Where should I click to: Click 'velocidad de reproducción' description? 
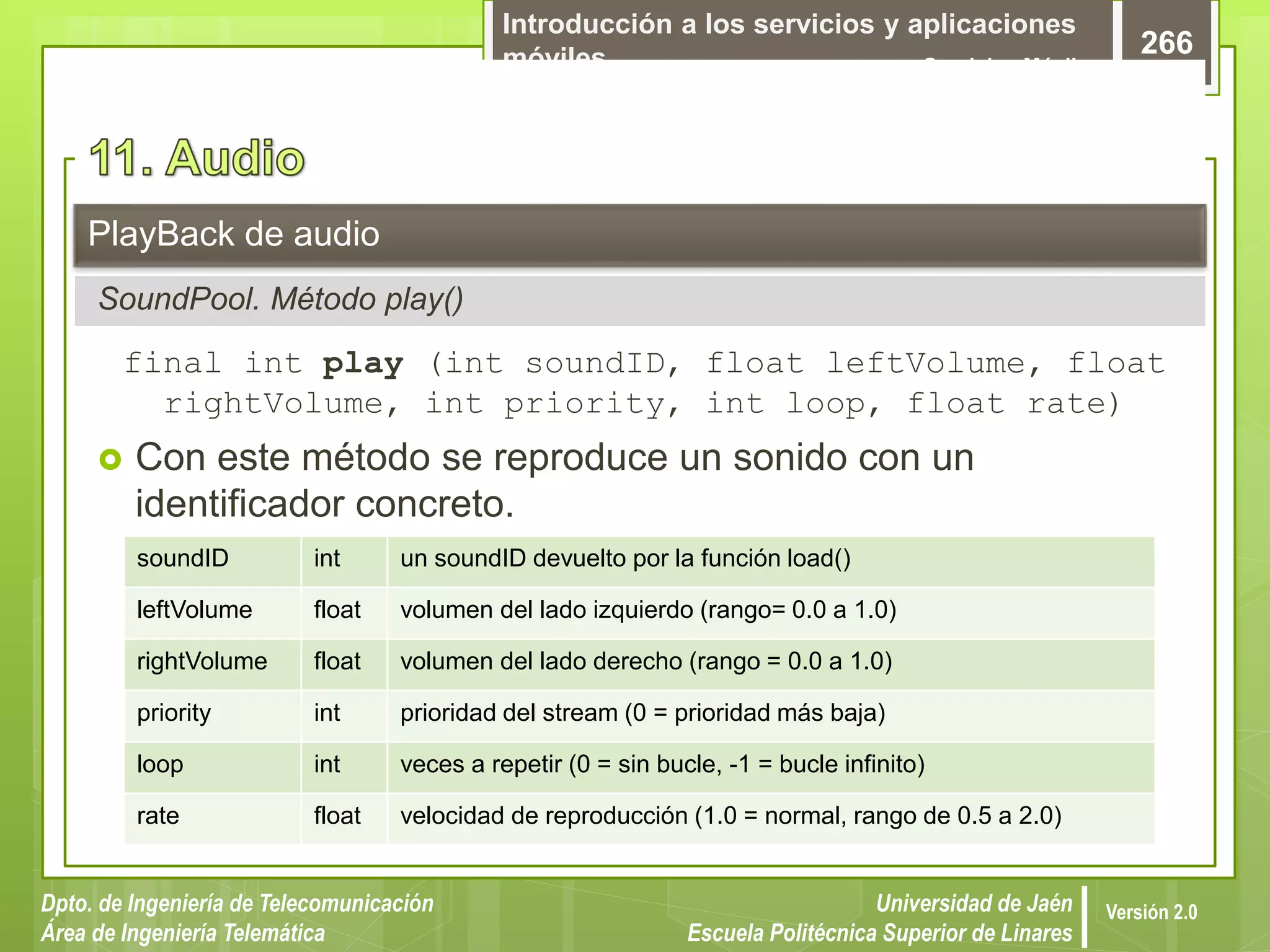coord(731,816)
